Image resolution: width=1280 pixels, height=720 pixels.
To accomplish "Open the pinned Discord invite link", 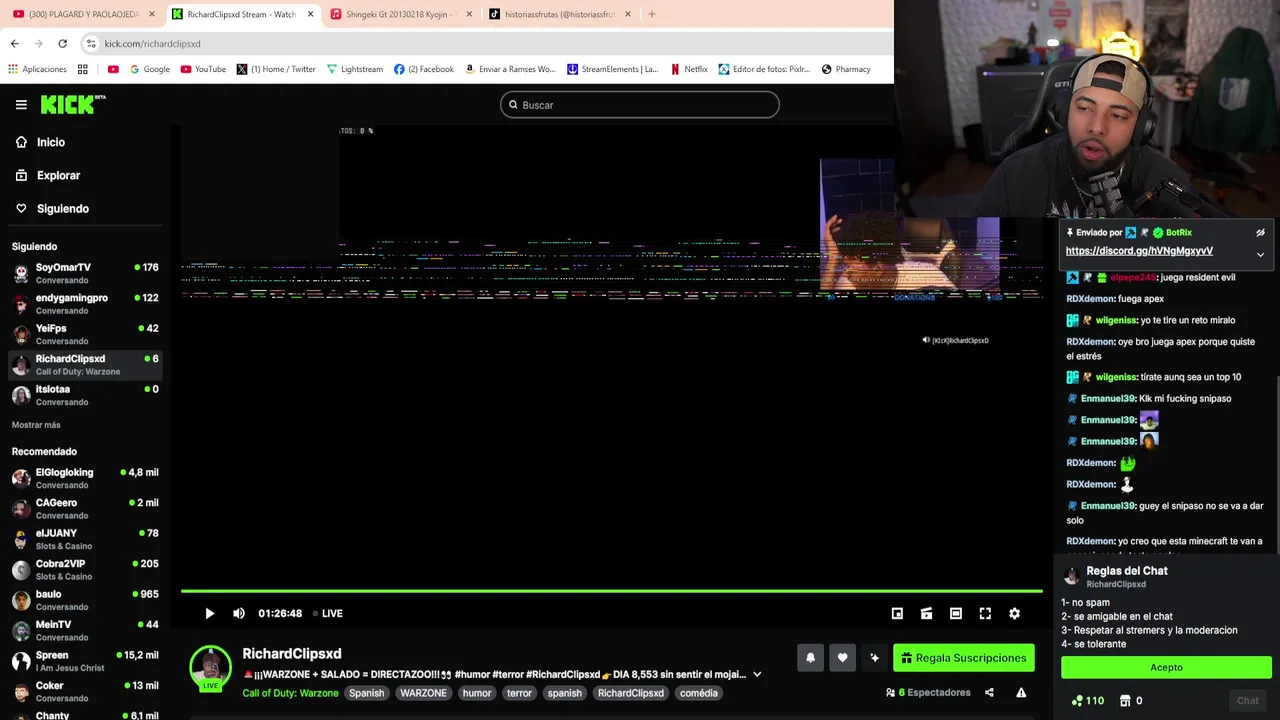I will (1139, 251).
